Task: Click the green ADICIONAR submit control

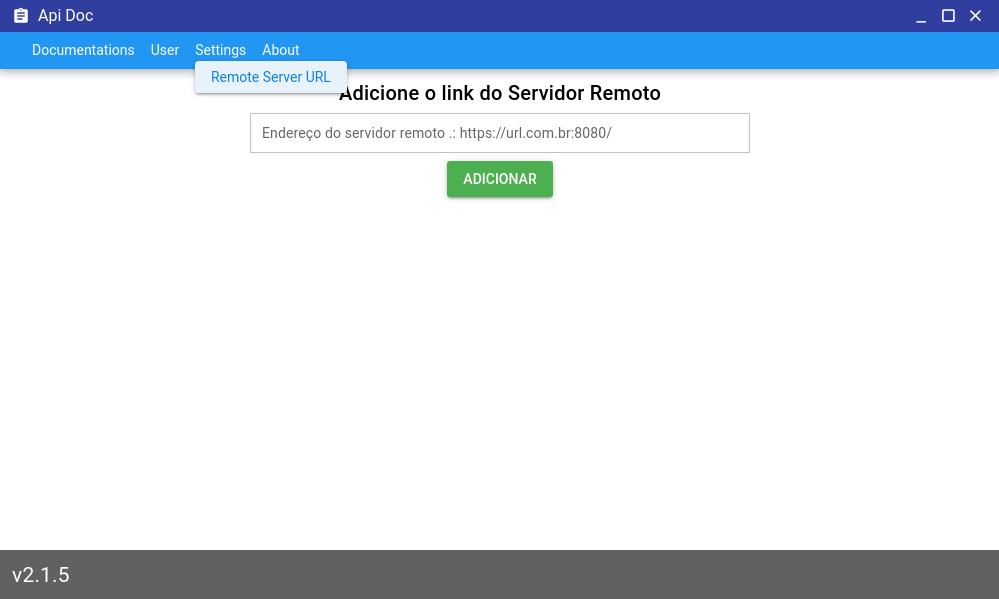Action: tap(499, 179)
